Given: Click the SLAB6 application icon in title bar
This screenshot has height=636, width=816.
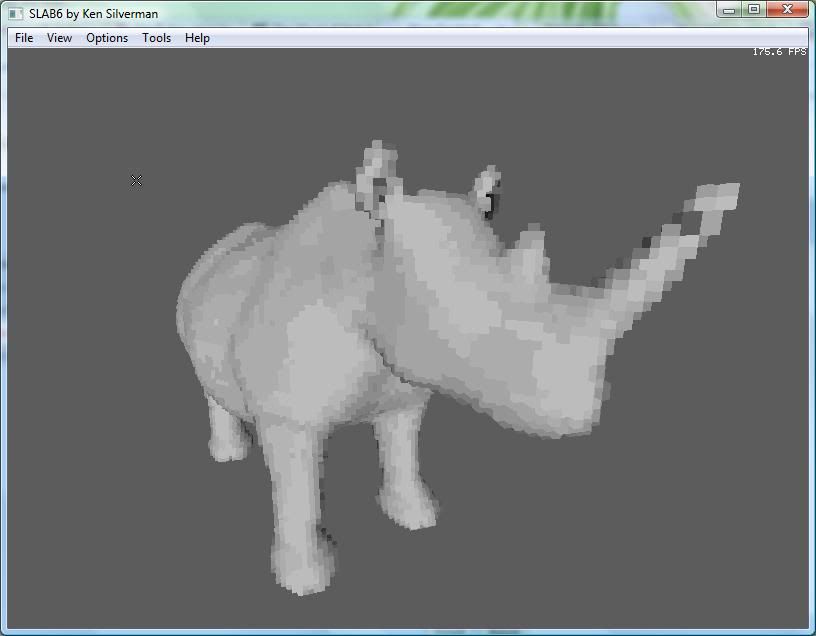Looking at the screenshot, I should click(x=16, y=14).
